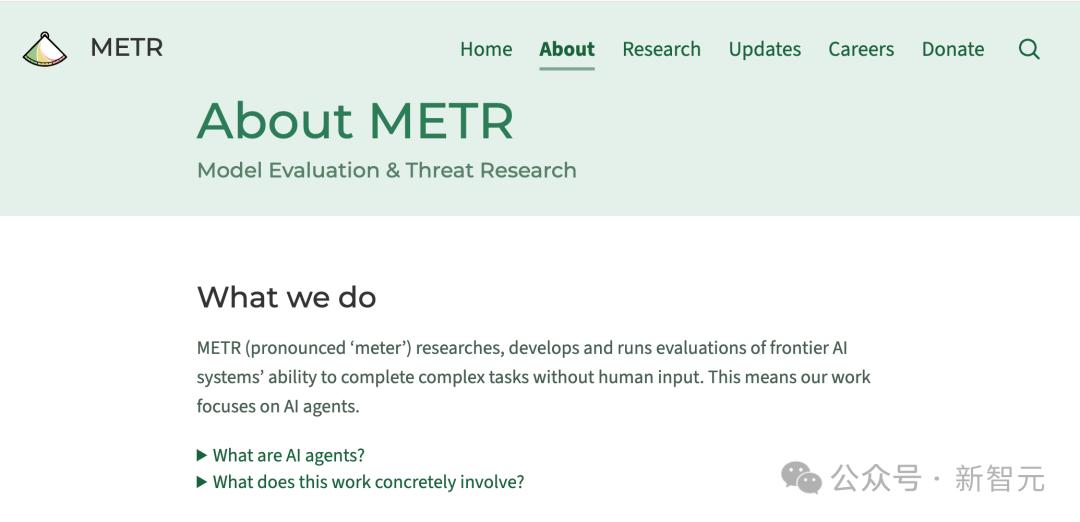Viewport: 1080px width, 522px height.
Task: Toggle the 'What are AI agents?' text
Action: click(x=289, y=455)
